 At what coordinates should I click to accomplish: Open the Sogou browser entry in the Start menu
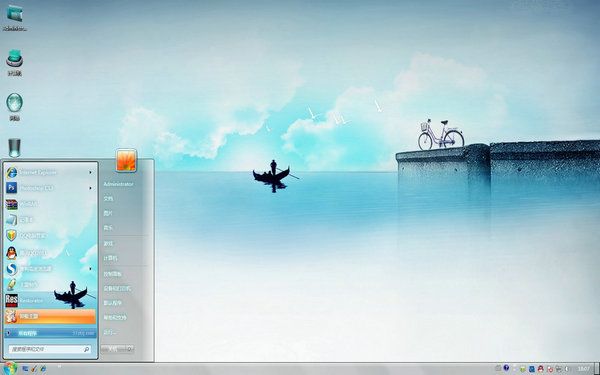point(50,269)
